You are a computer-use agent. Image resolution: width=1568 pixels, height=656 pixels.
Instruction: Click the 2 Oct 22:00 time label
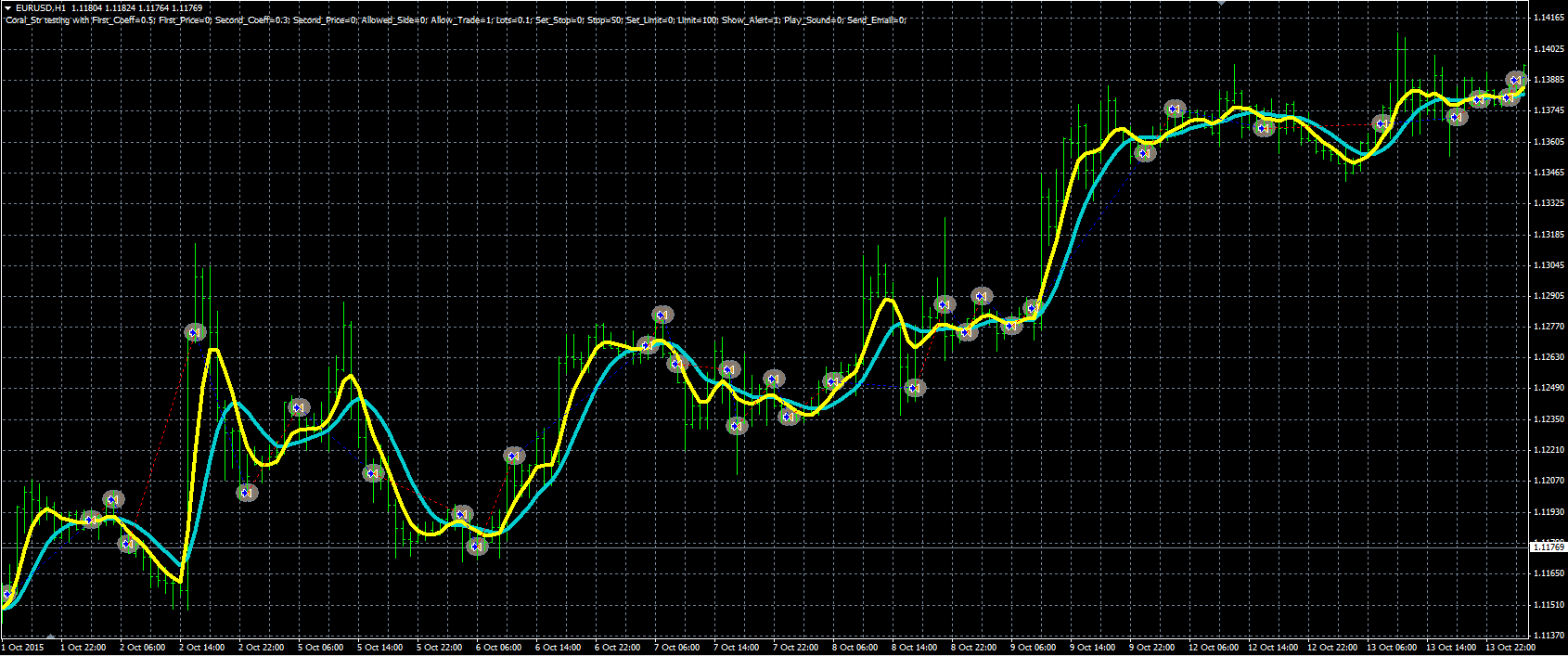click(x=262, y=648)
